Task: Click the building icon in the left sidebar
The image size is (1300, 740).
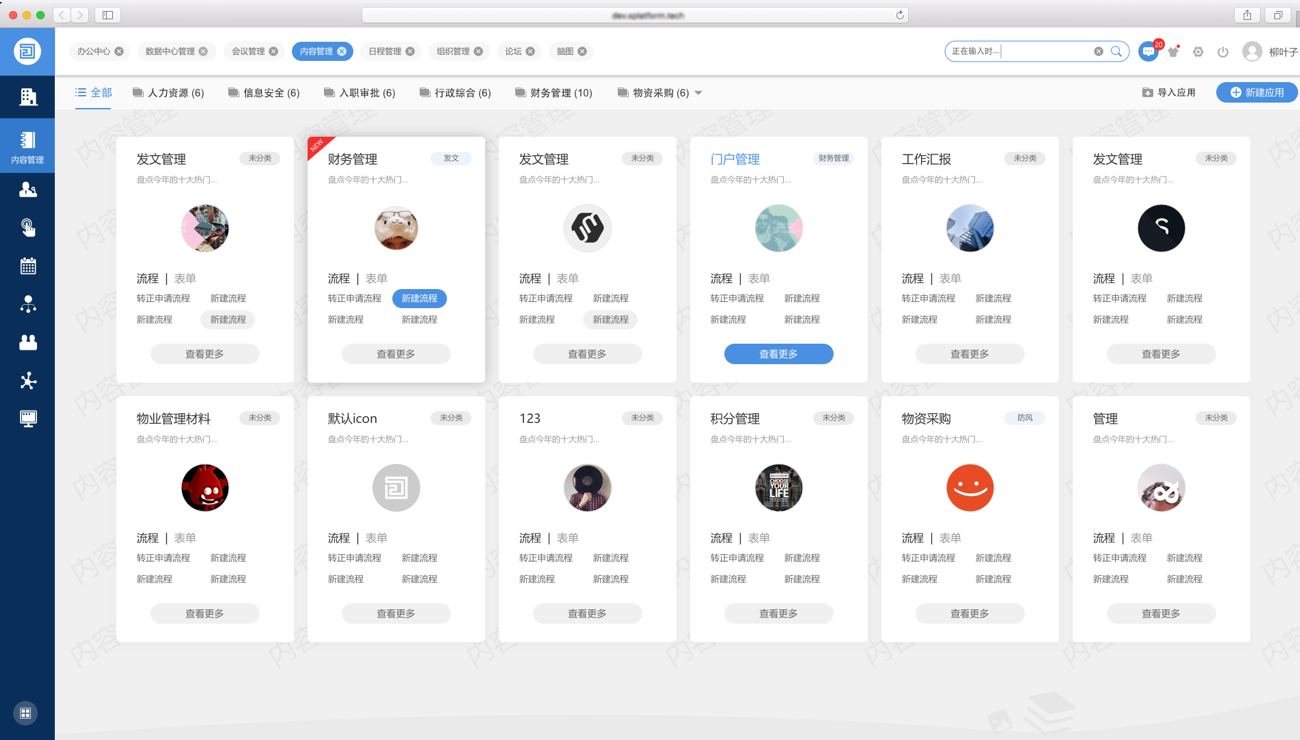Action: point(28,97)
